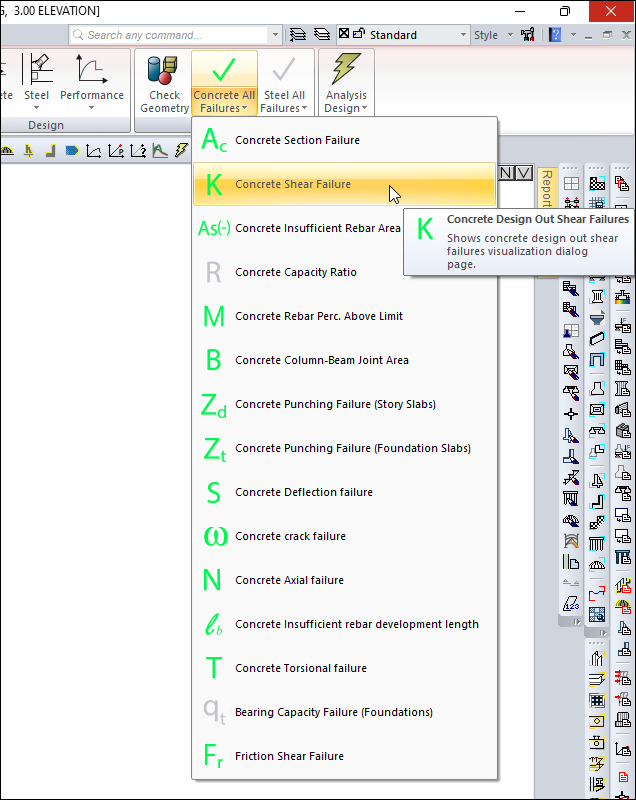Image resolution: width=636 pixels, height=800 pixels.
Task: Click Concrete Torsional failure item
Action: pyautogui.click(x=301, y=668)
